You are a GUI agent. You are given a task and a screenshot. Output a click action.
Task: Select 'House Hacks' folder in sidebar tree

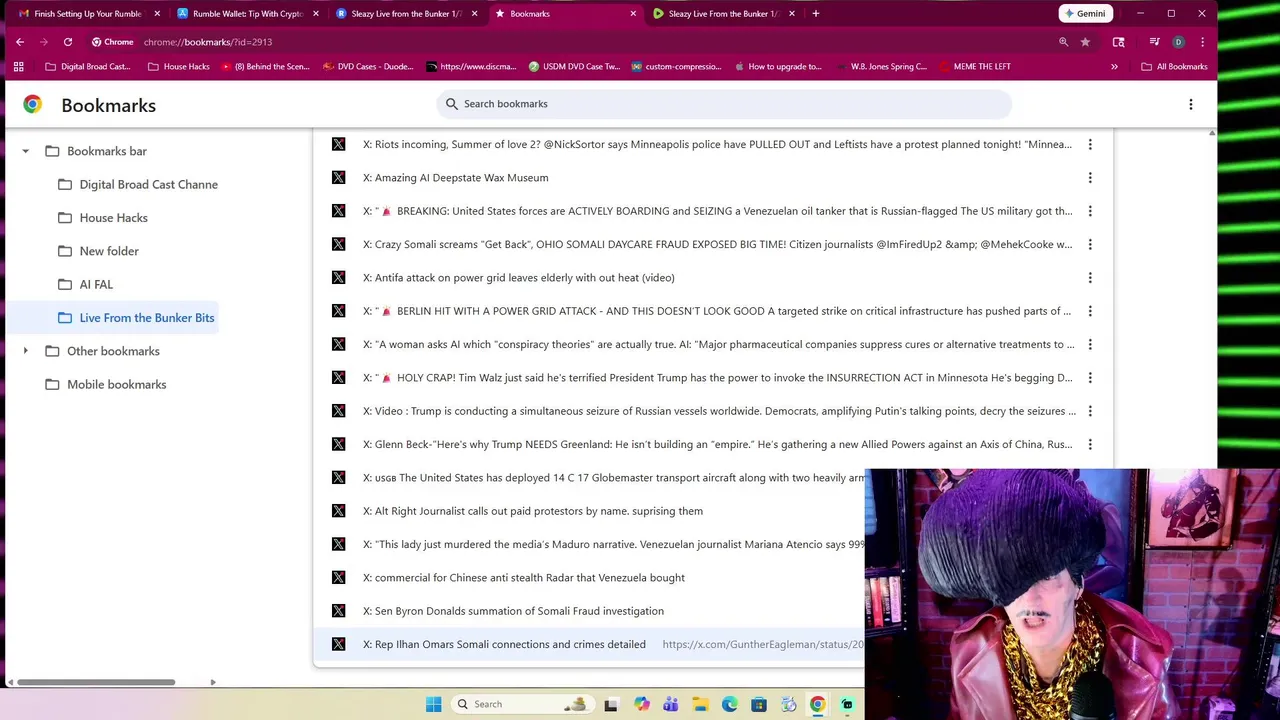tap(103, 218)
